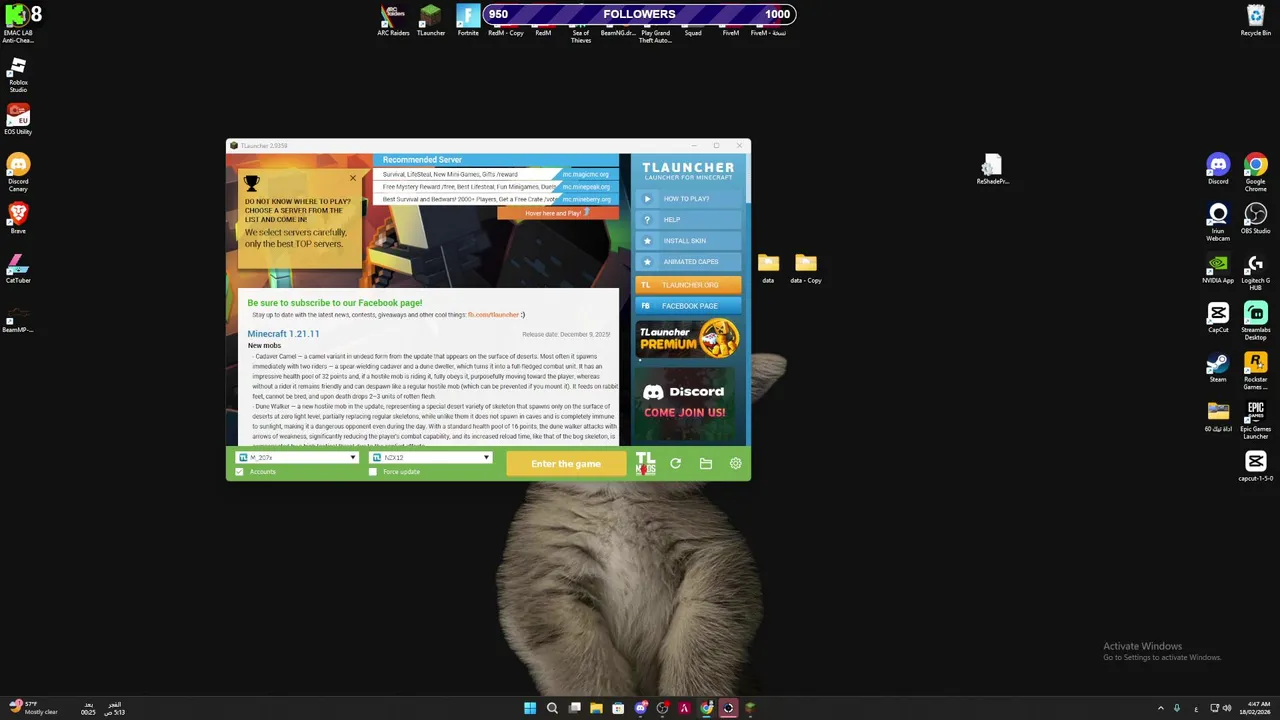
Task: Toggle the Accounts checkbox
Action: coord(239,472)
